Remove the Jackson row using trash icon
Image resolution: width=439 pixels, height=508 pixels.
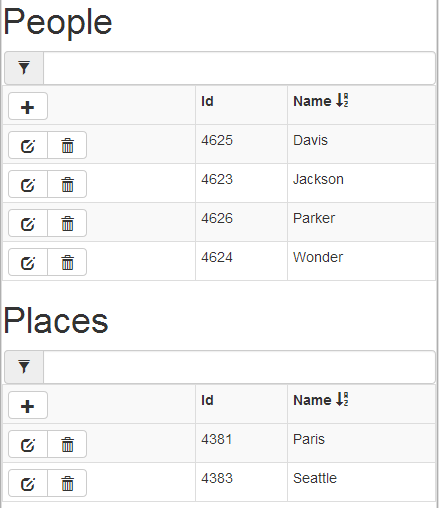(x=67, y=184)
